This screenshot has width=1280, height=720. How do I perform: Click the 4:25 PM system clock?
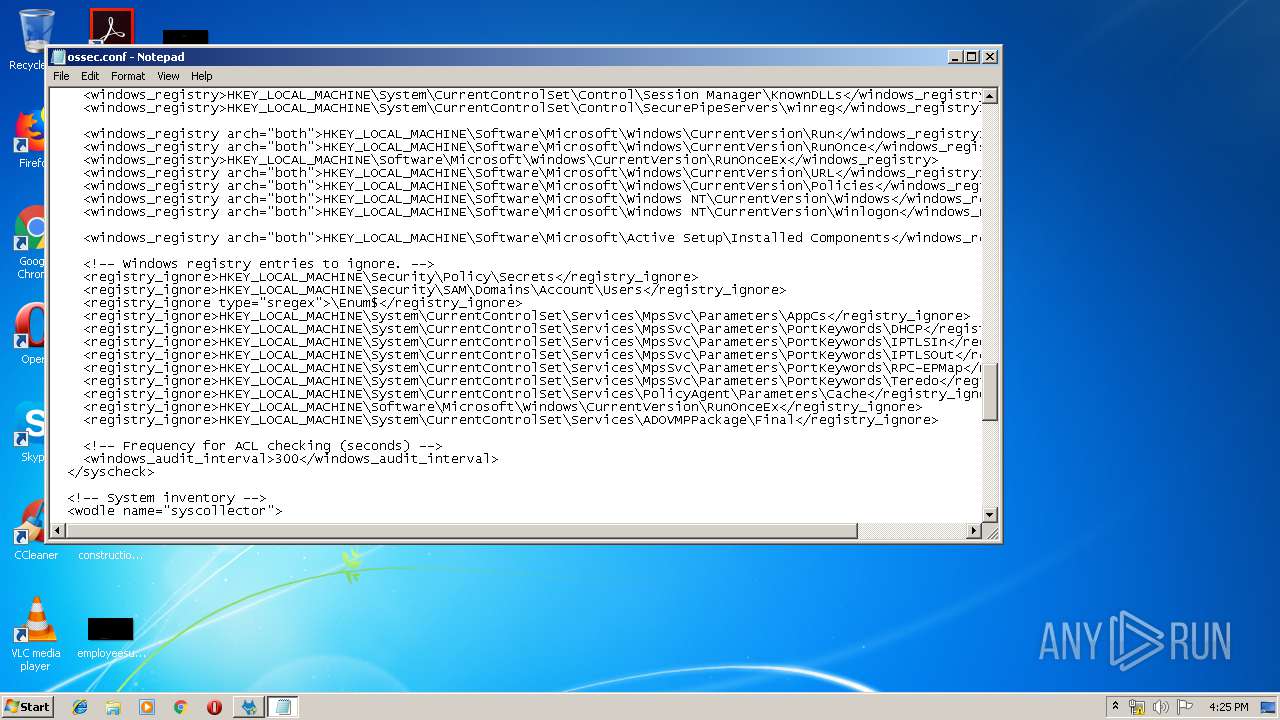pos(1228,707)
